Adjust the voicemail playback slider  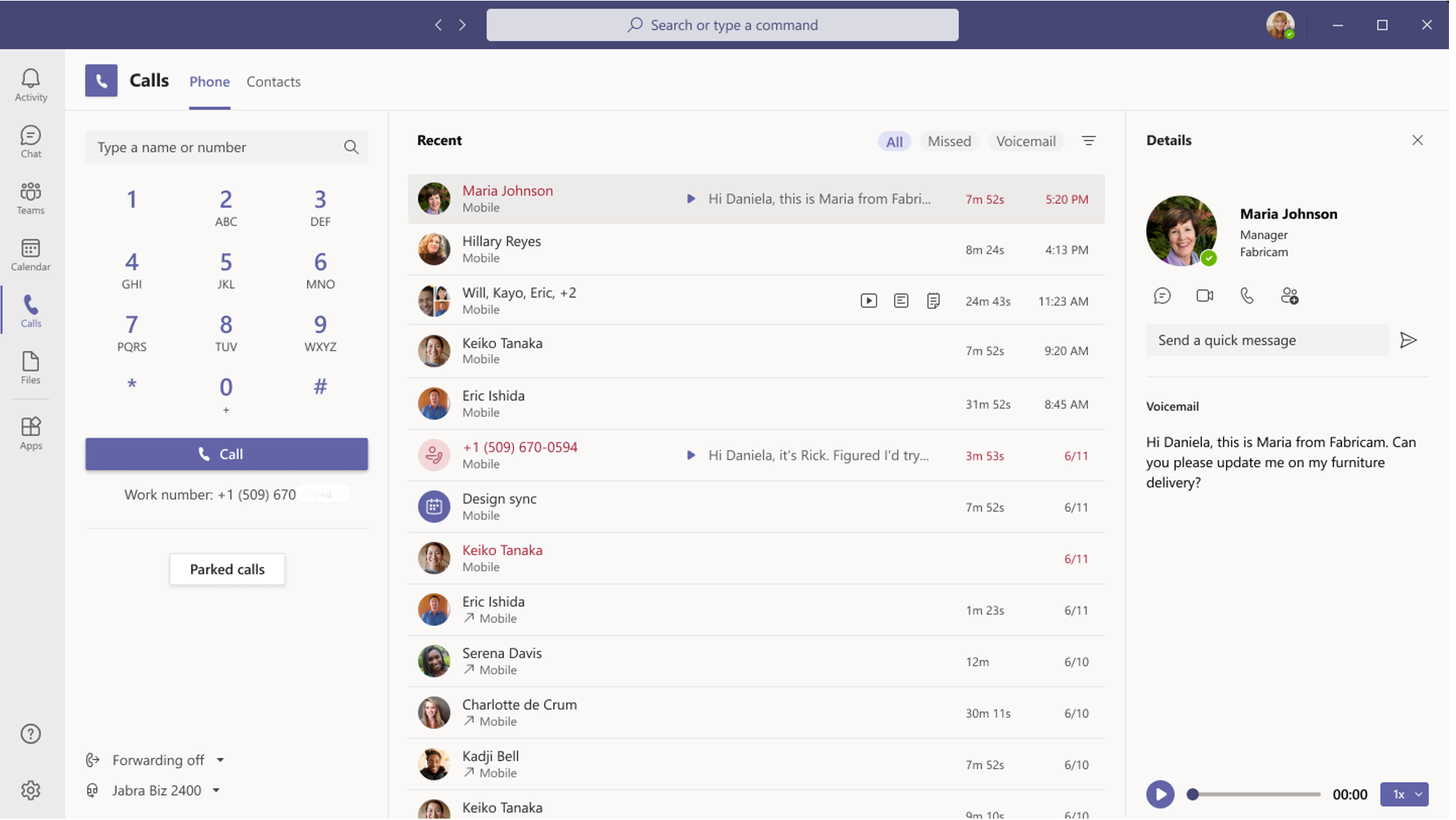pos(1191,793)
